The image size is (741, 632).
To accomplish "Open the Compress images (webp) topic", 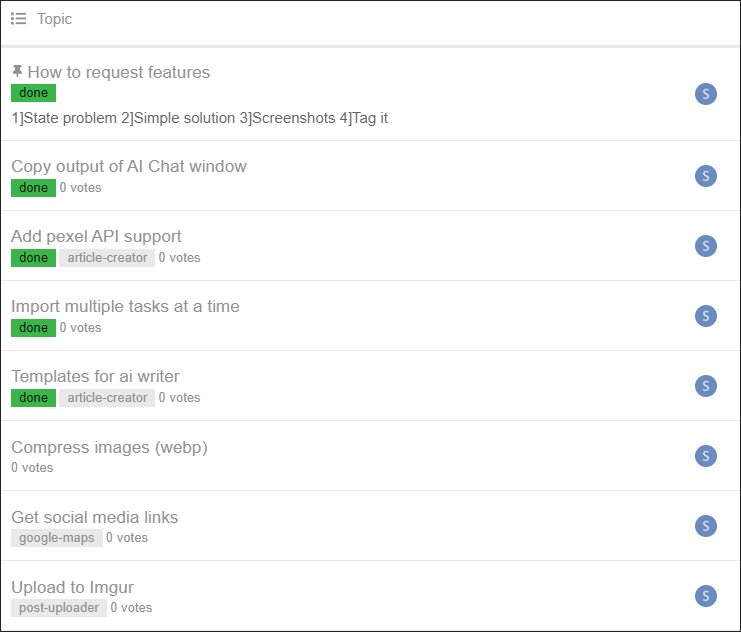I will tap(109, 447).
